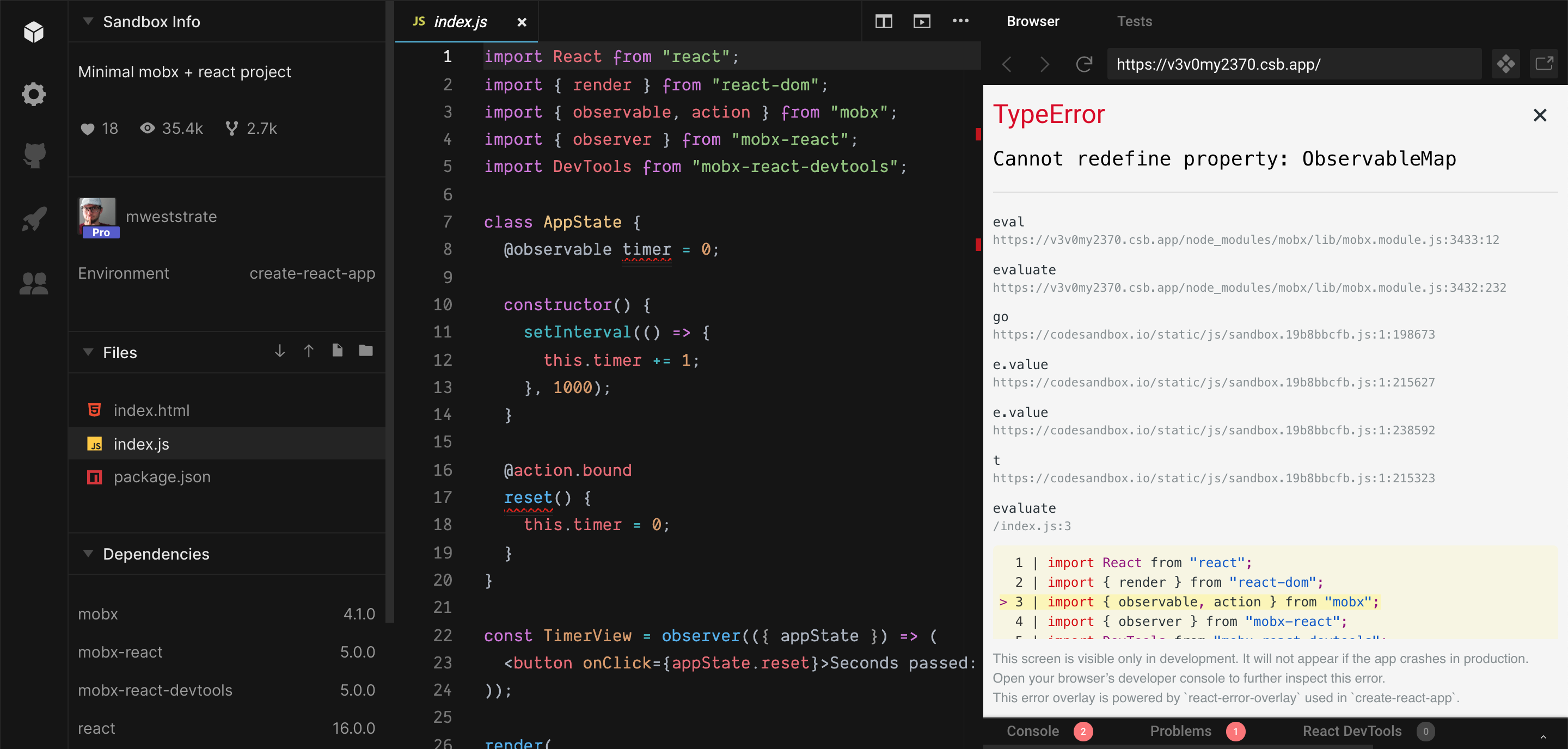
Task: Open the GitHub panel in the sidebar
Action: point(33,155)
